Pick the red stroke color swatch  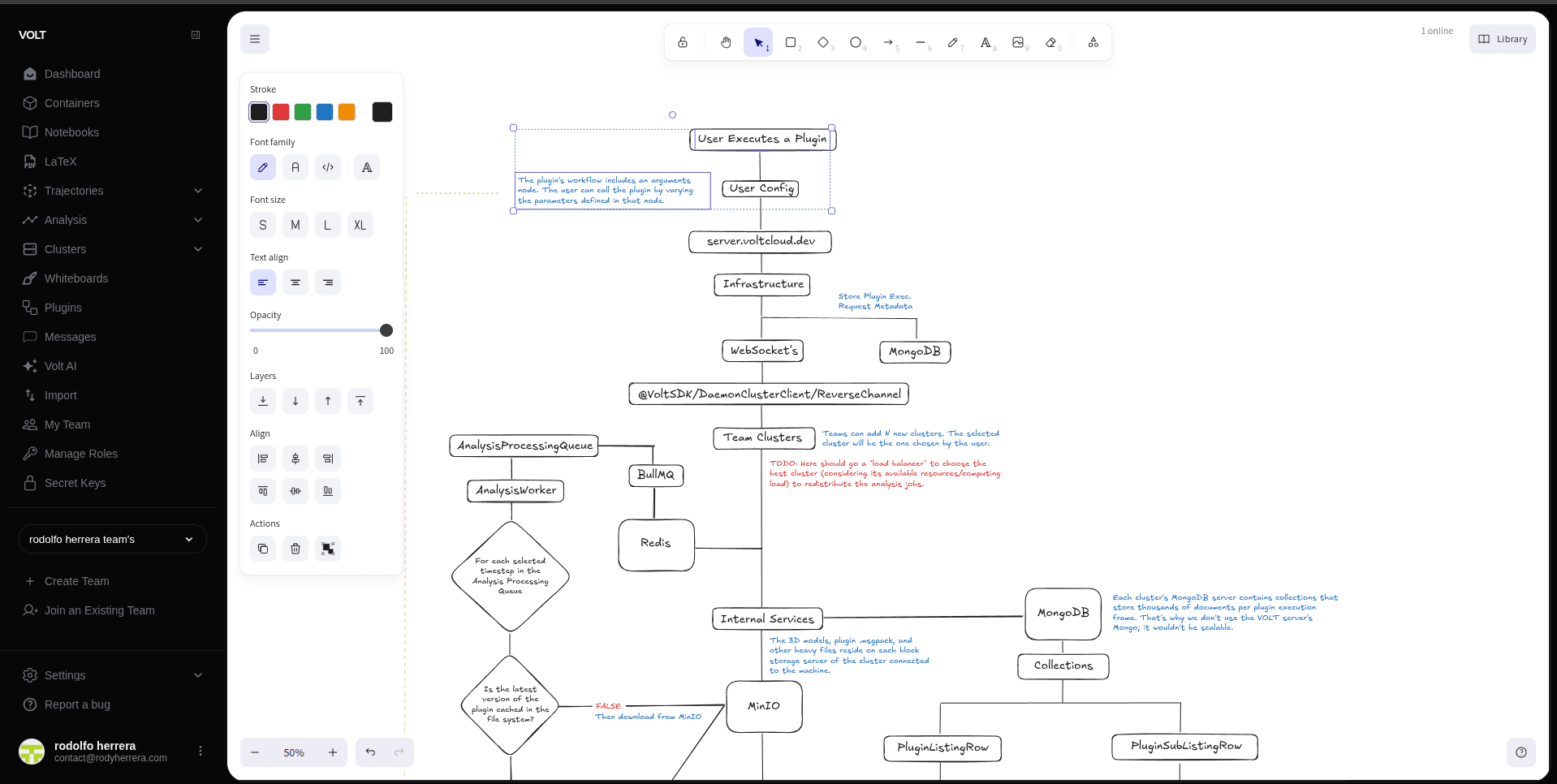281,112
